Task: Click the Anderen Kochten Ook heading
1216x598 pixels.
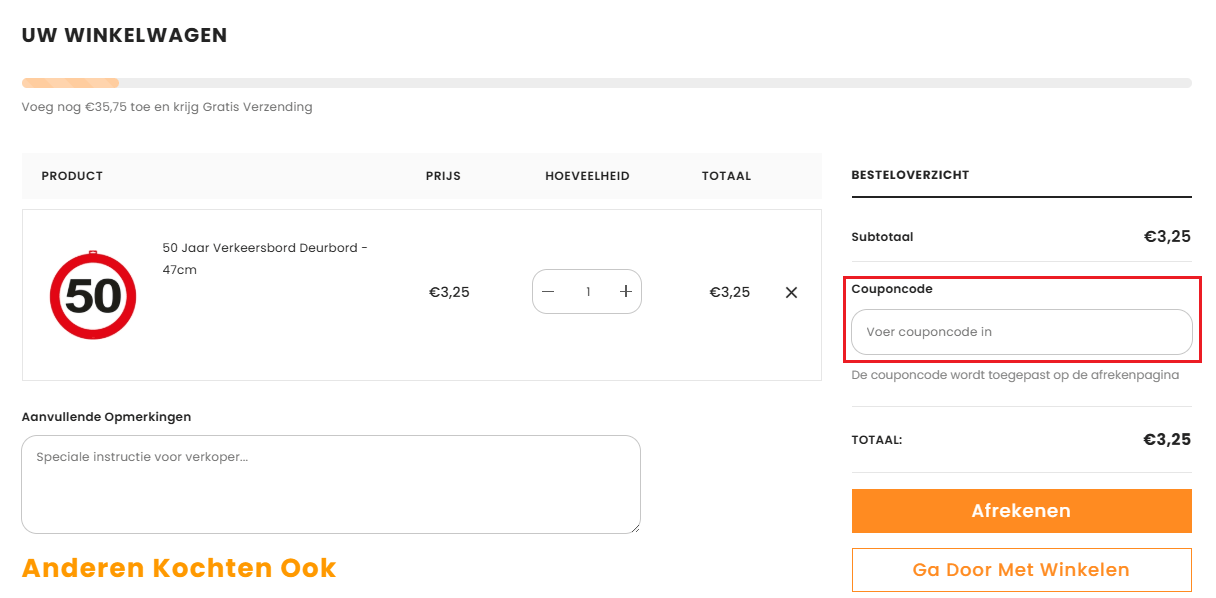Action: [179, 568]
